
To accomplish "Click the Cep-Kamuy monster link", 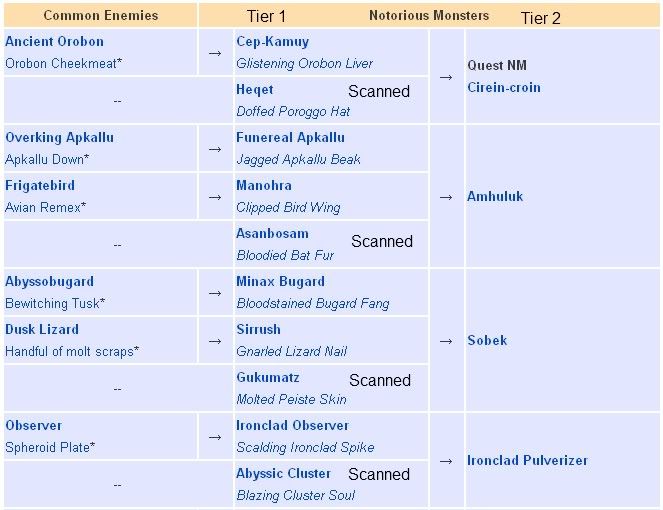I will [x=272, y=42].
